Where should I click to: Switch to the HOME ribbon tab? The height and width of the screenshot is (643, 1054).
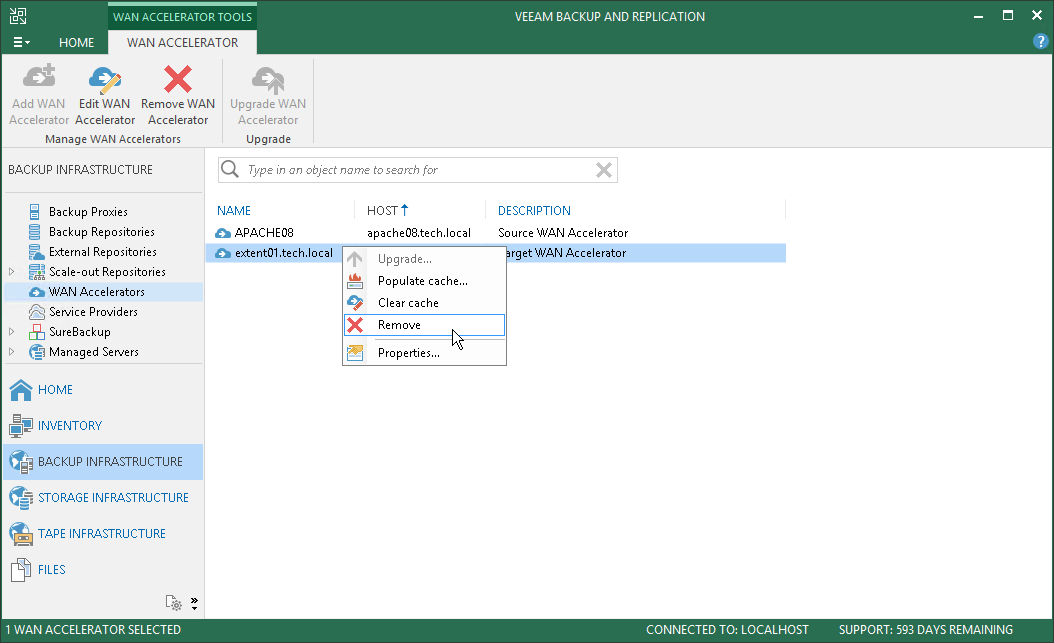[x=76, y=42]
